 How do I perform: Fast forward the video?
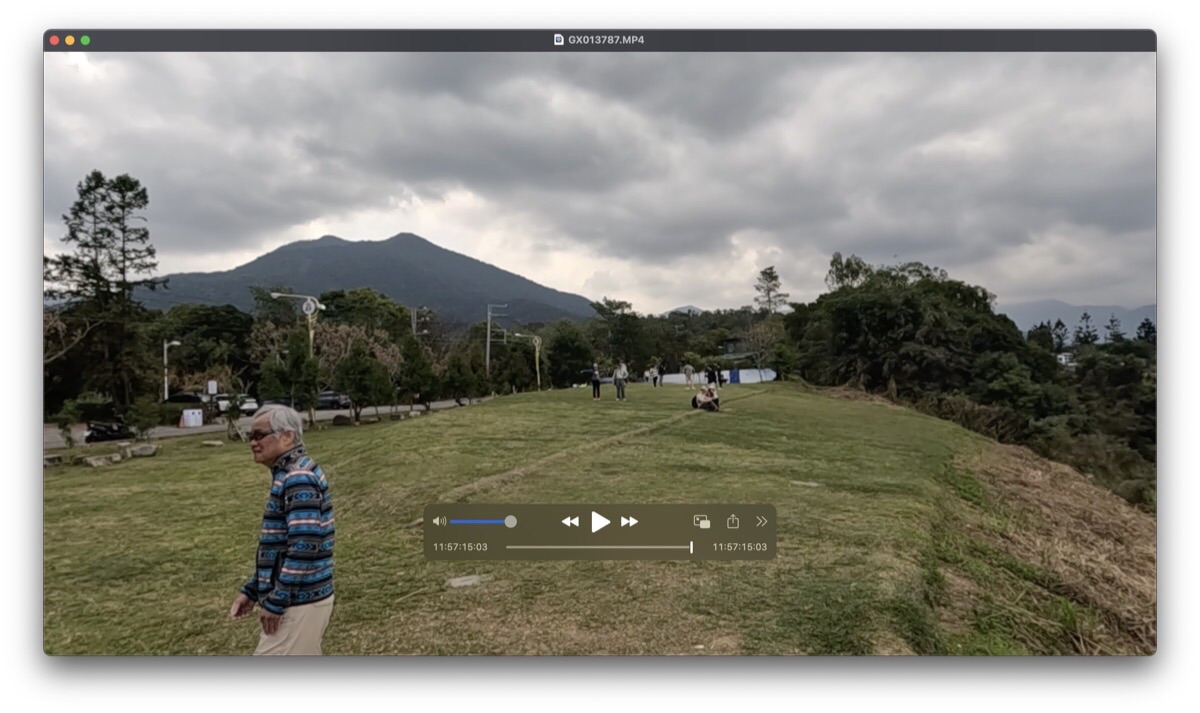click(629, 521)
